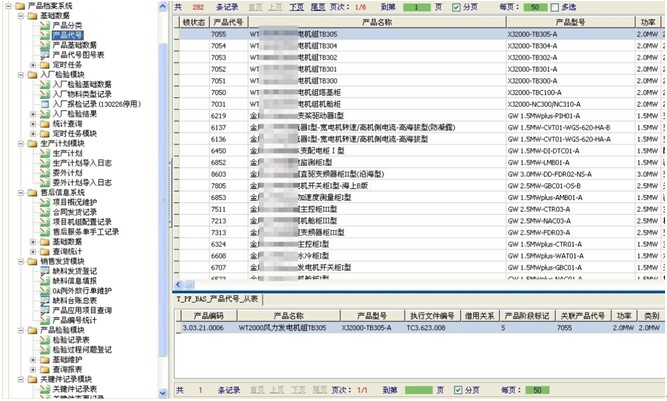Open 入厂检验基础数据 via its icon
The image size is (667, 401).
coord(45,84)
